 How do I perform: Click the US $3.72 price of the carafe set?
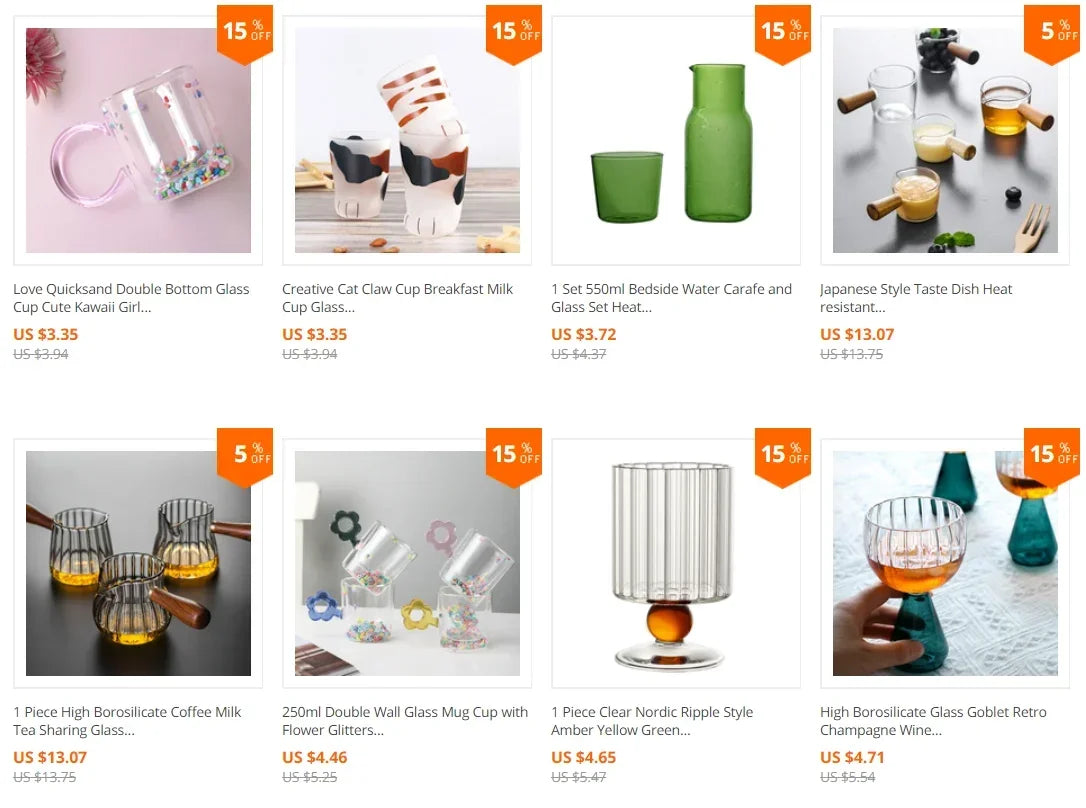point(583,334)
